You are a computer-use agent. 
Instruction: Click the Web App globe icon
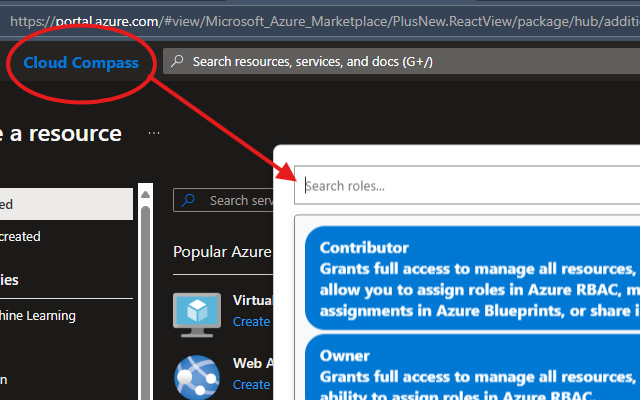(197, 375)
